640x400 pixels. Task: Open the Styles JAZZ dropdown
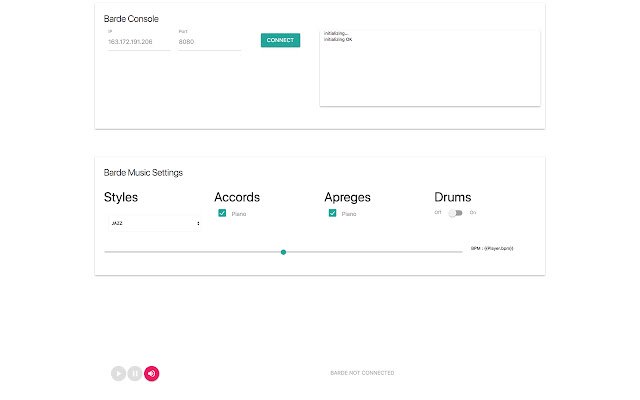pos(153,223)
